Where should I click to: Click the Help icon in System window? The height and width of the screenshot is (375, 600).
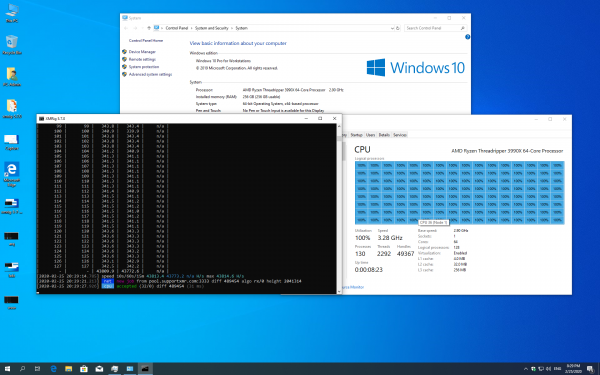(x=467, y=37)
